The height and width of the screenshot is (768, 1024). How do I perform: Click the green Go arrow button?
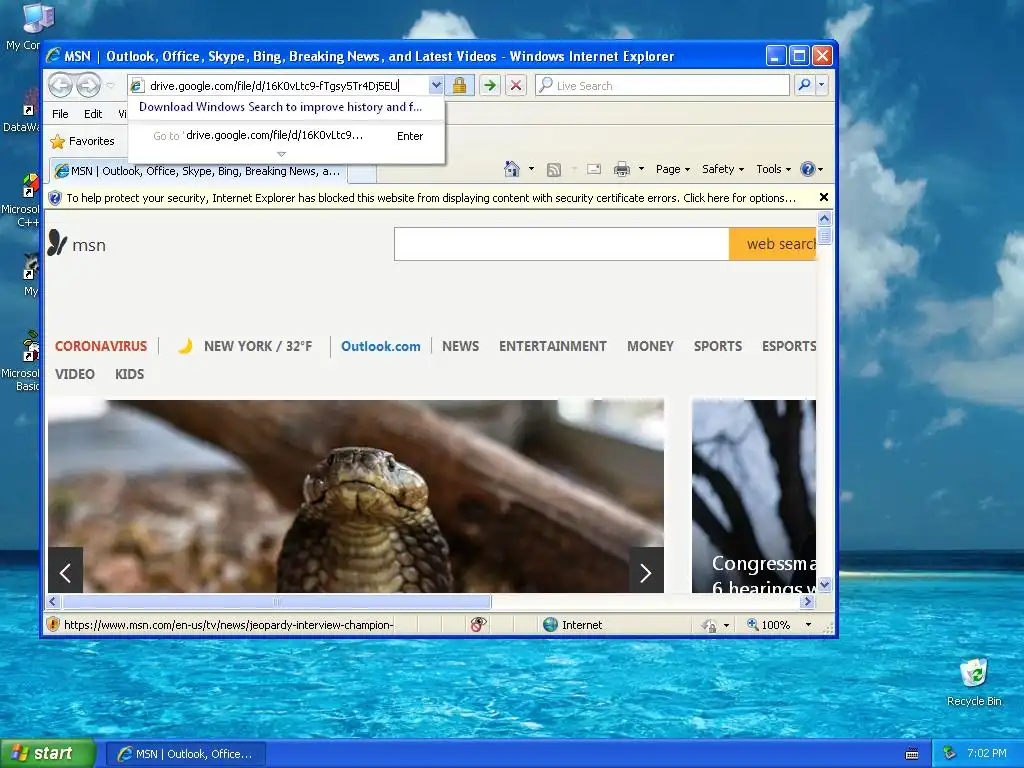[490, 85]
